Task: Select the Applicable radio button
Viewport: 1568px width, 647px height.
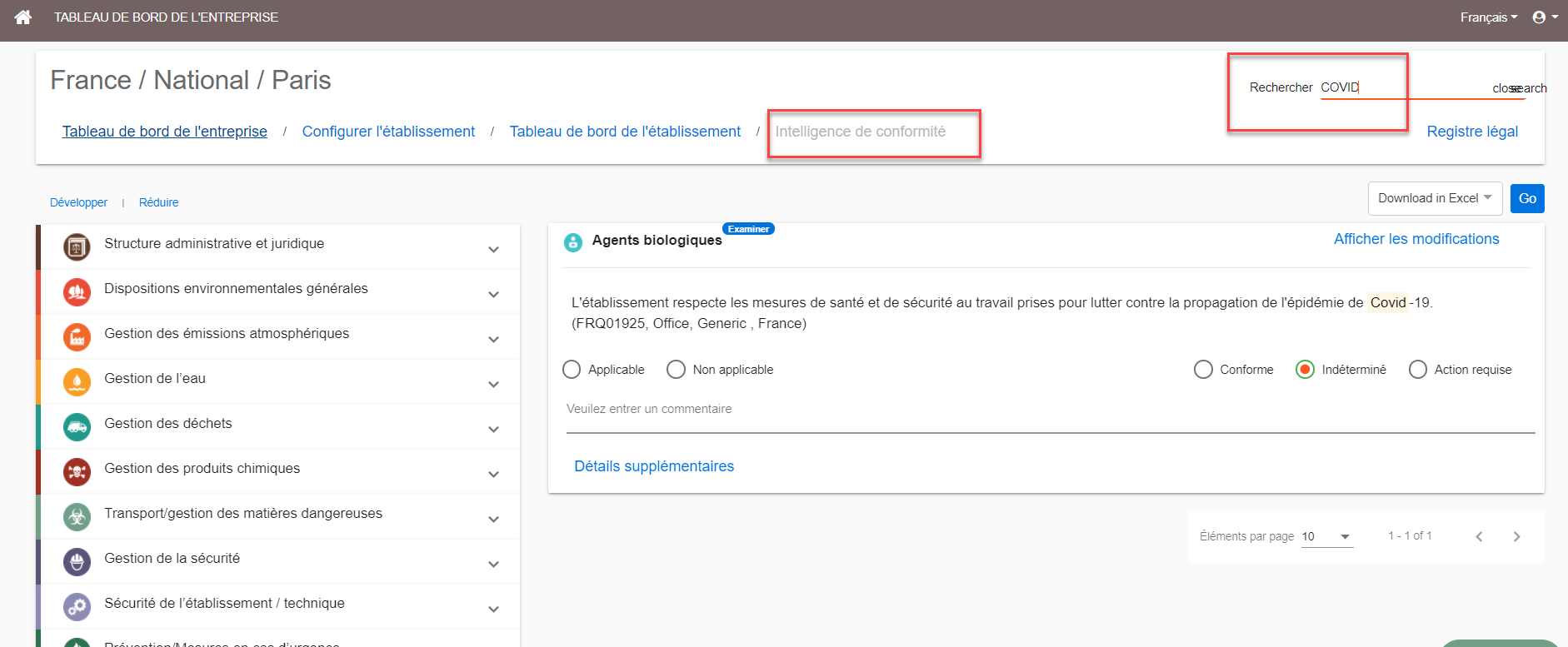Action: (x=572, y=369)
